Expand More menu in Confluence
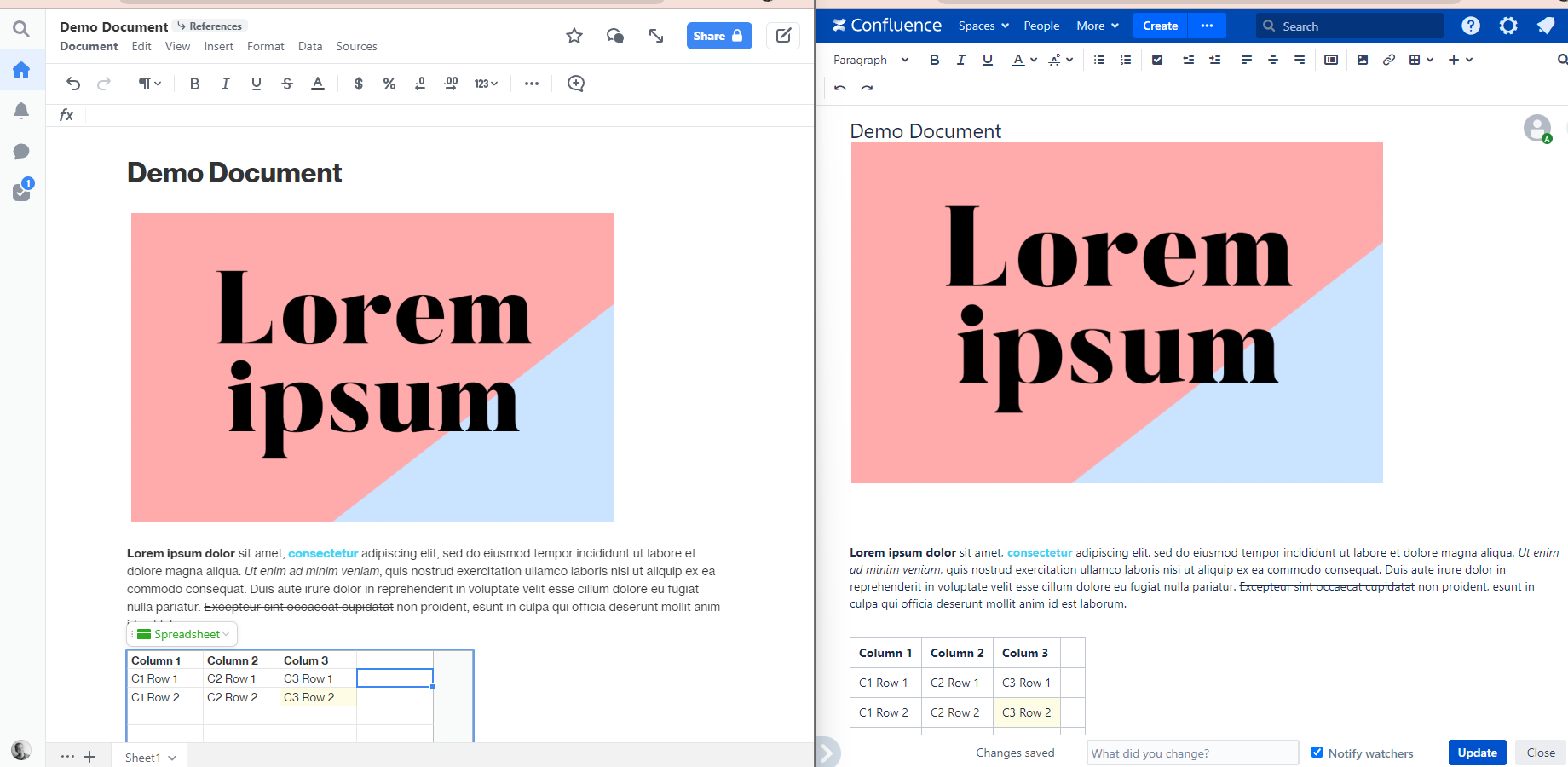 [x=1098, y=26]
